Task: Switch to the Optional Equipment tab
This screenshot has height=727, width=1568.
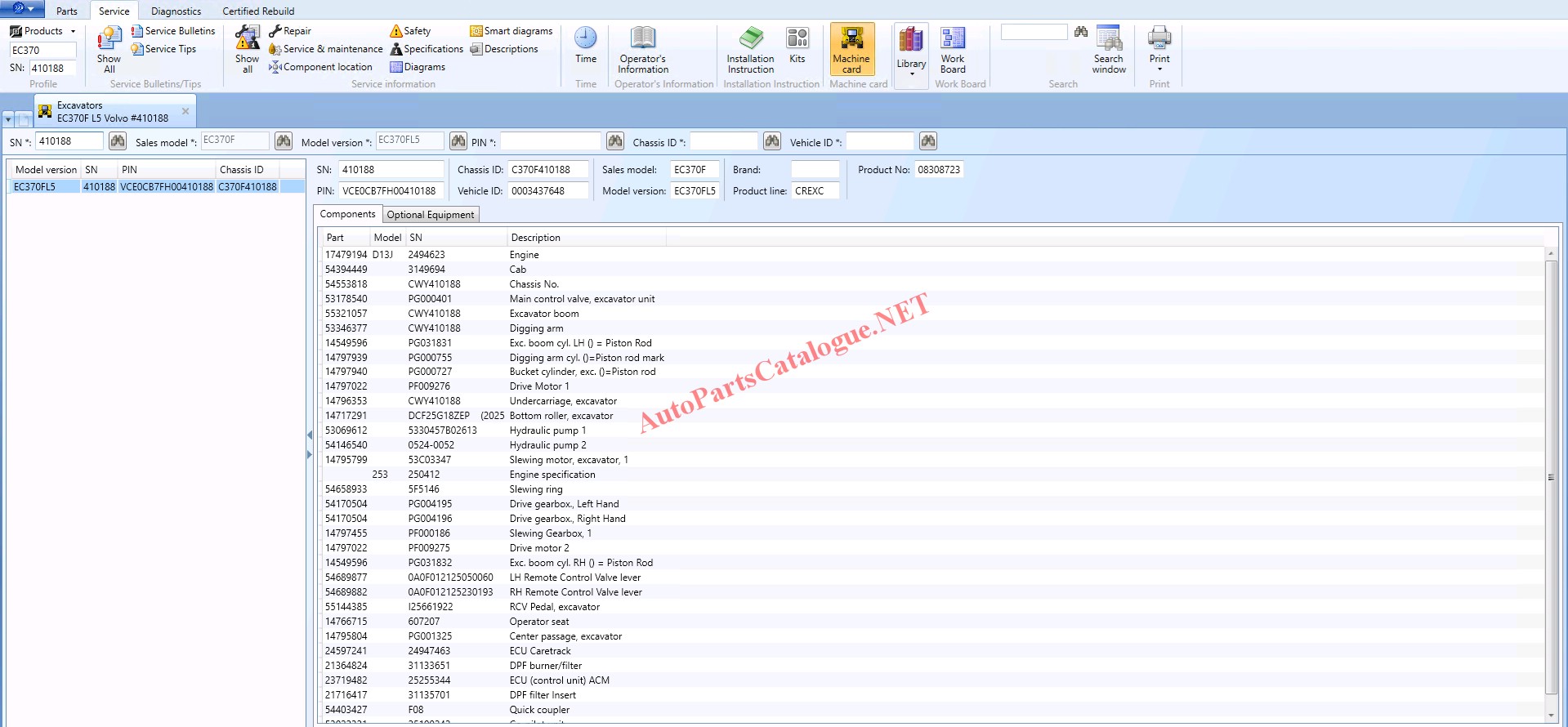Action: click(x=430, y=215)
